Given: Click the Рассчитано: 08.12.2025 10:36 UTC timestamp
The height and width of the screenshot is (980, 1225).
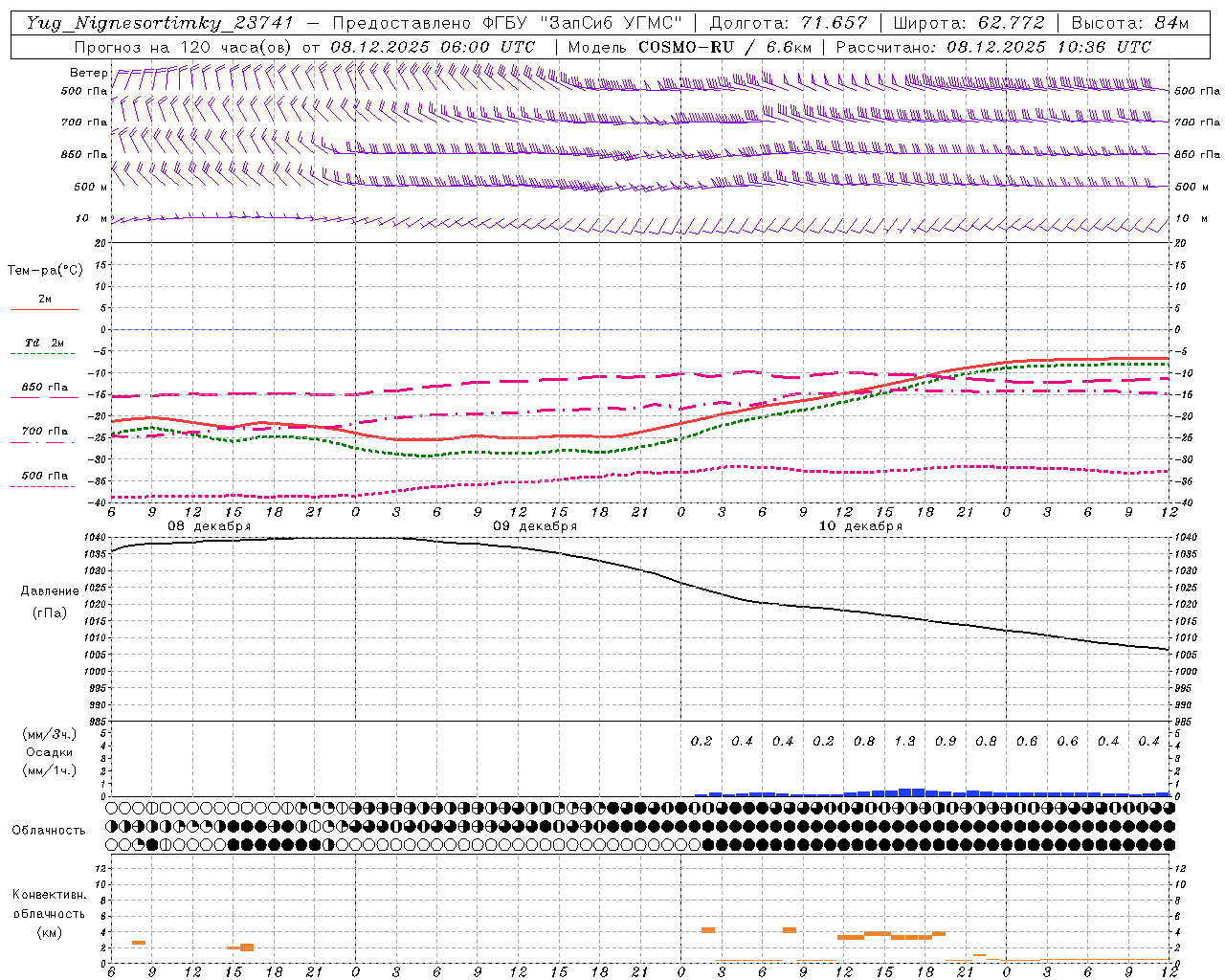Looking at the screenshot, I should tap(993, 47).
